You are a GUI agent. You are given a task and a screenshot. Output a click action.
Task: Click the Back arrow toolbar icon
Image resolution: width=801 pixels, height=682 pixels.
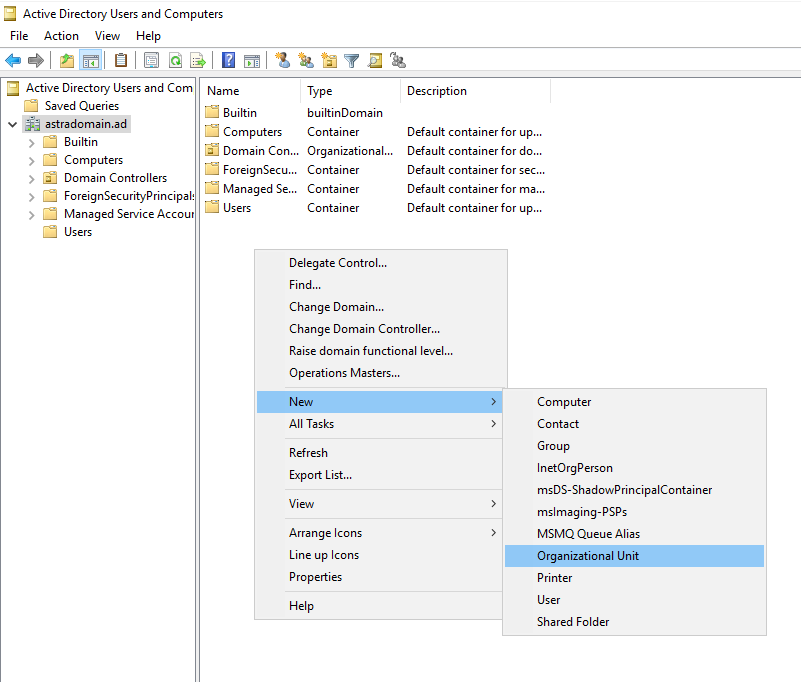13,61
